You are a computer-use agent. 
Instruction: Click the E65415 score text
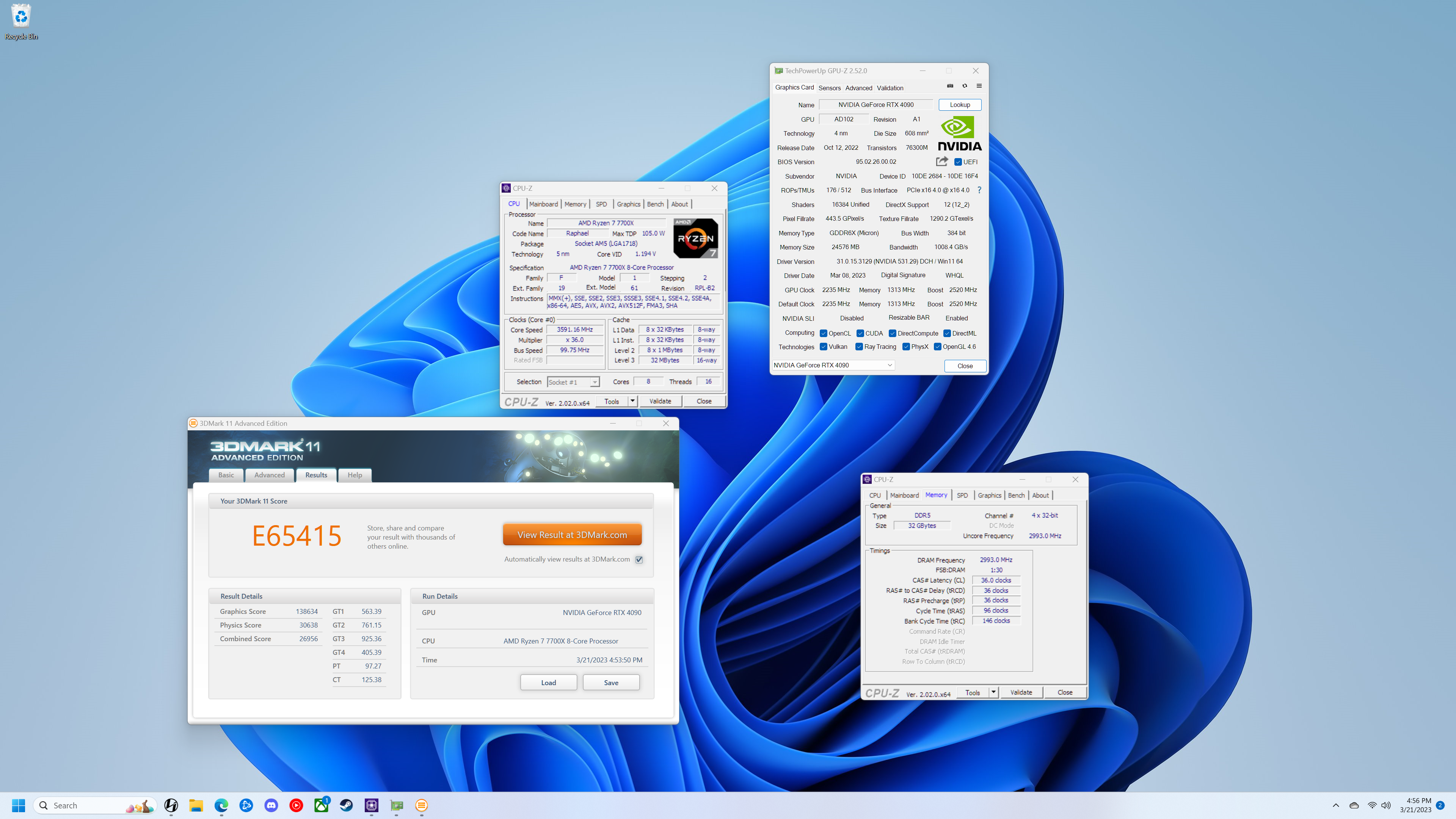(296, 536)
